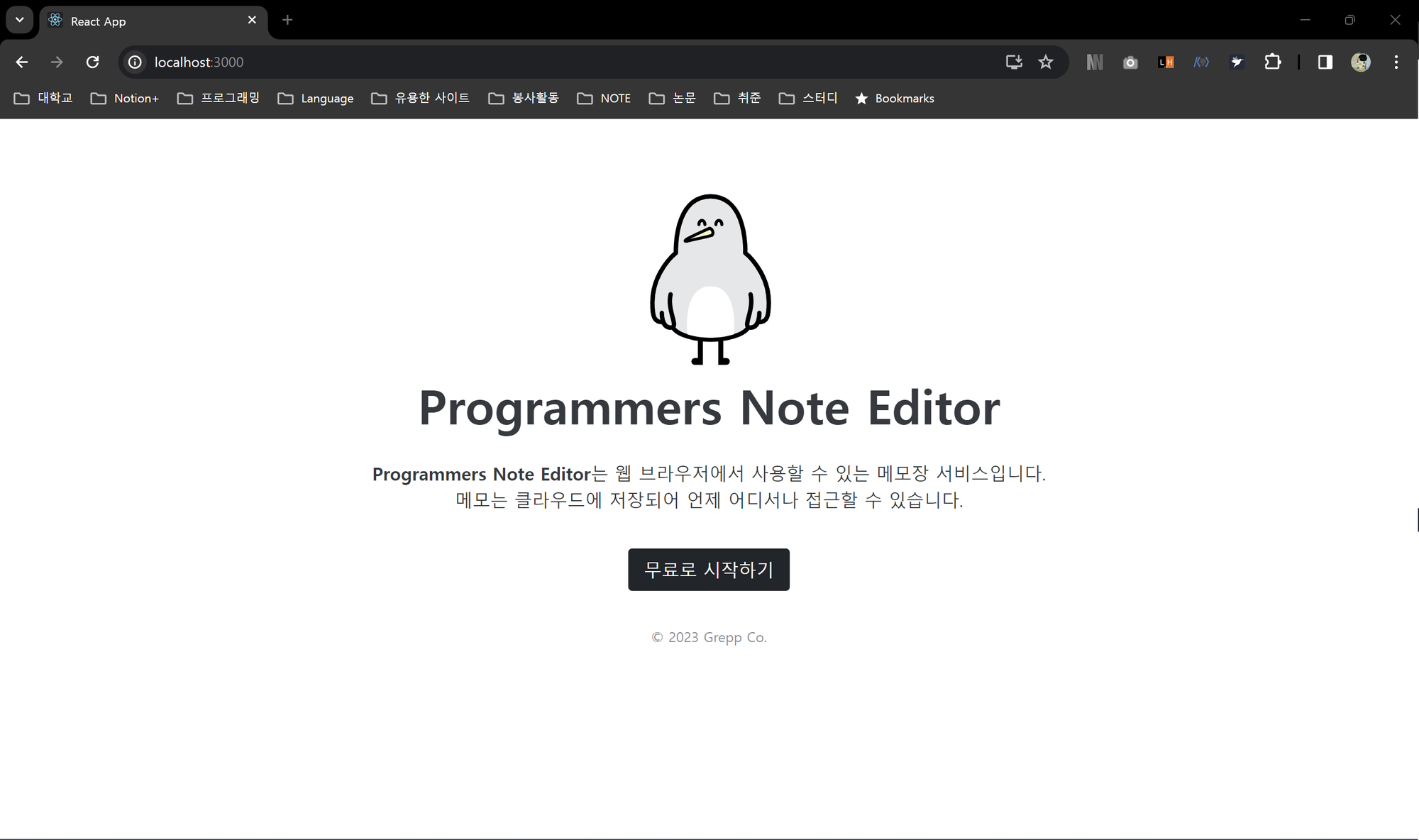Open the Chrome profile avatar

pos(1361,62)
